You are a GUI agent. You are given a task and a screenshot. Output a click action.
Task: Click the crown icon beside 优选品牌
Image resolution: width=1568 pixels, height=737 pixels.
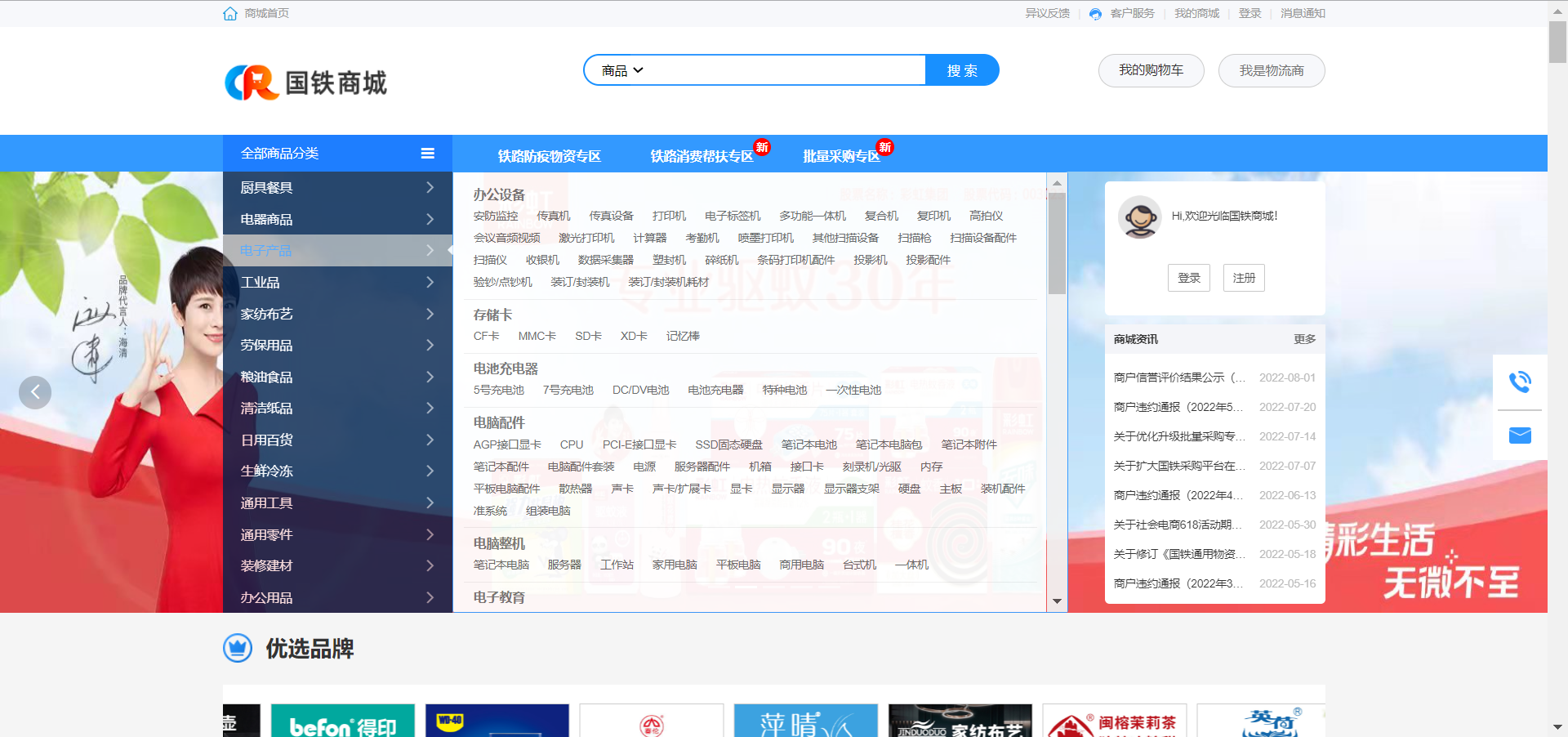pyautogui.click(x=238, y=648)
